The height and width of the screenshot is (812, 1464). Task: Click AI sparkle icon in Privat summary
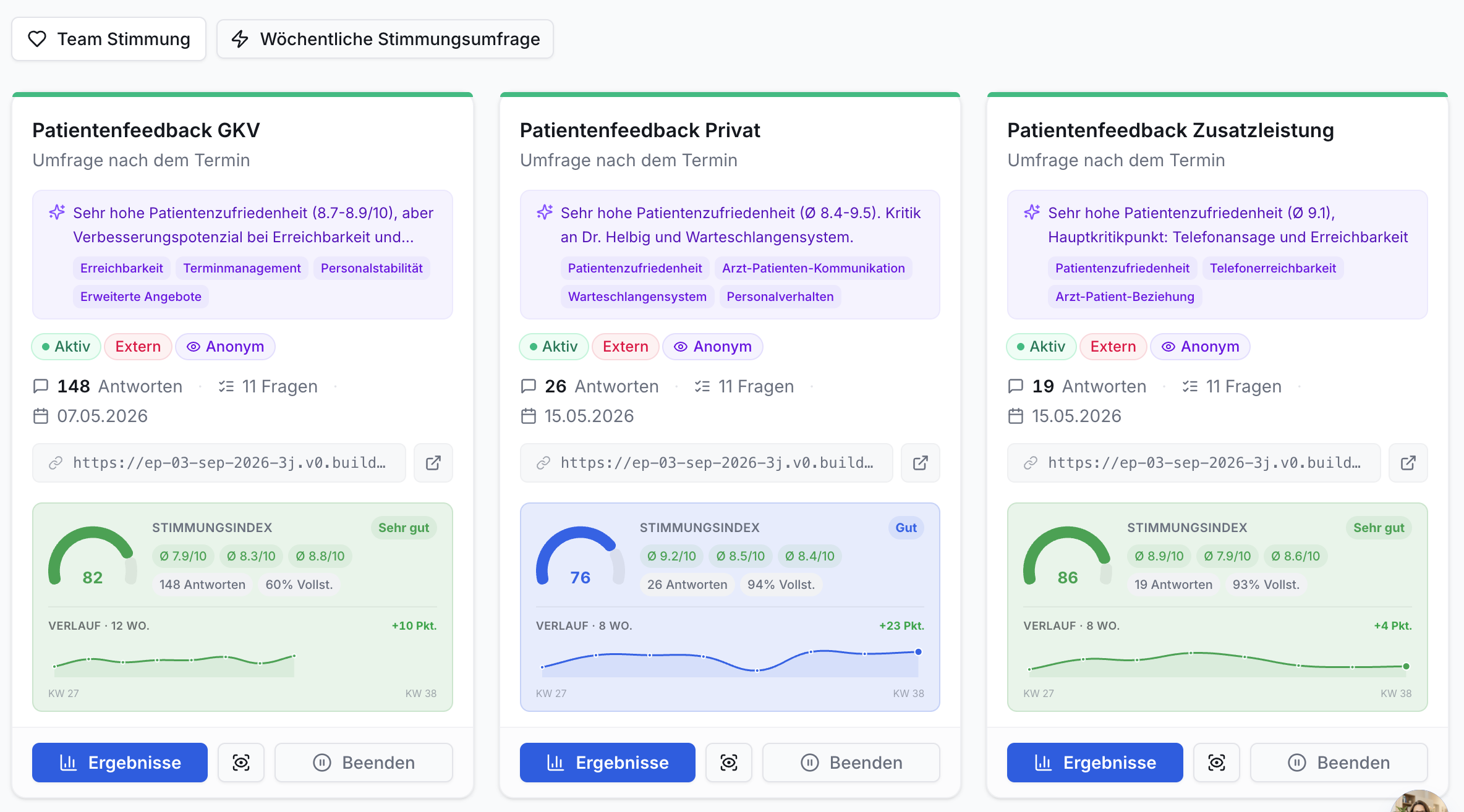point(545,213)
